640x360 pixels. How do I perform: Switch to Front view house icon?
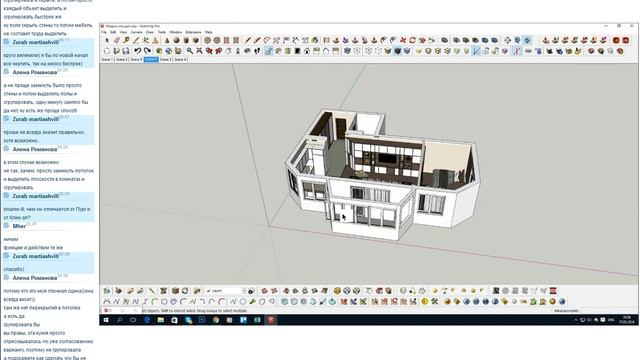point(307,51)
